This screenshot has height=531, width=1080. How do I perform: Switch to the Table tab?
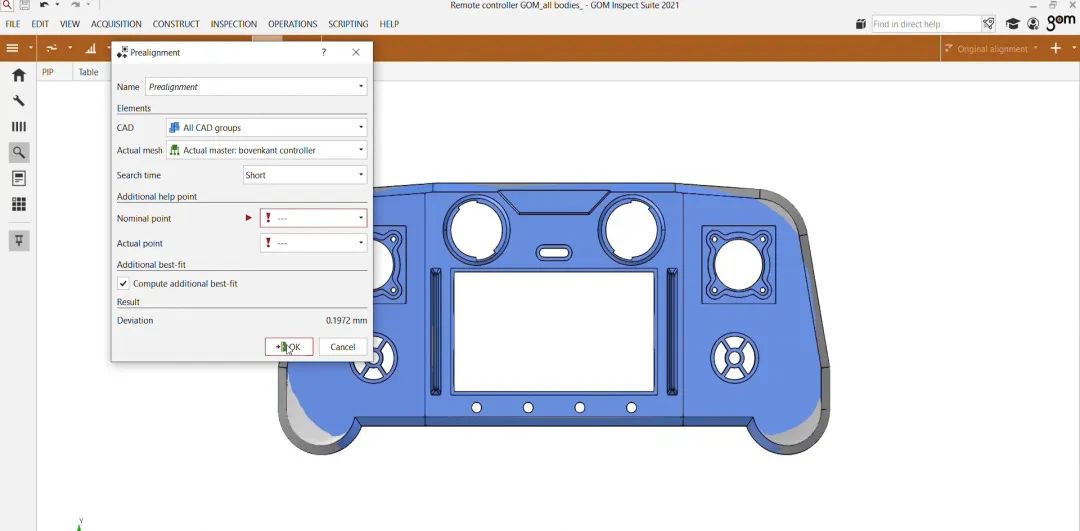click(88, 72)
